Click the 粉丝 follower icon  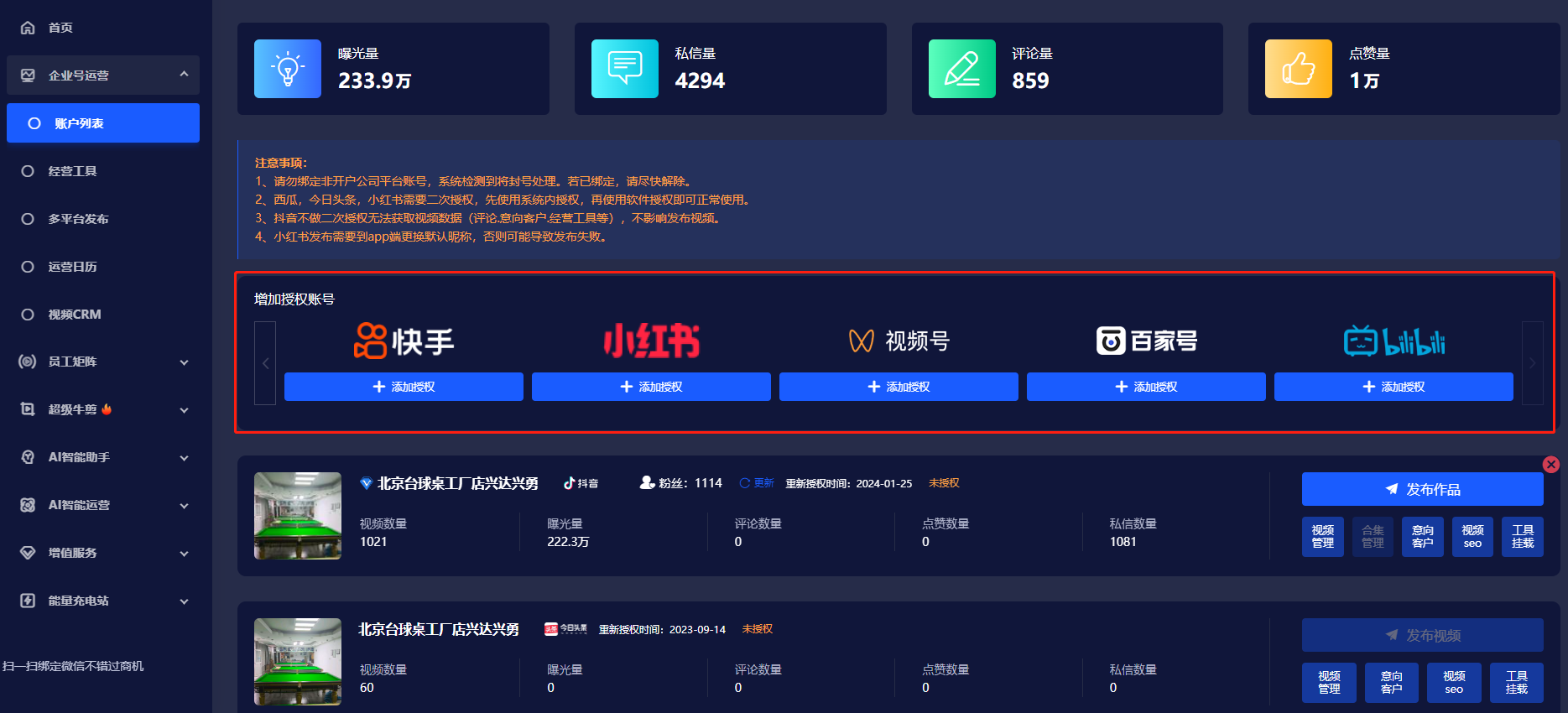pos(647,482)
